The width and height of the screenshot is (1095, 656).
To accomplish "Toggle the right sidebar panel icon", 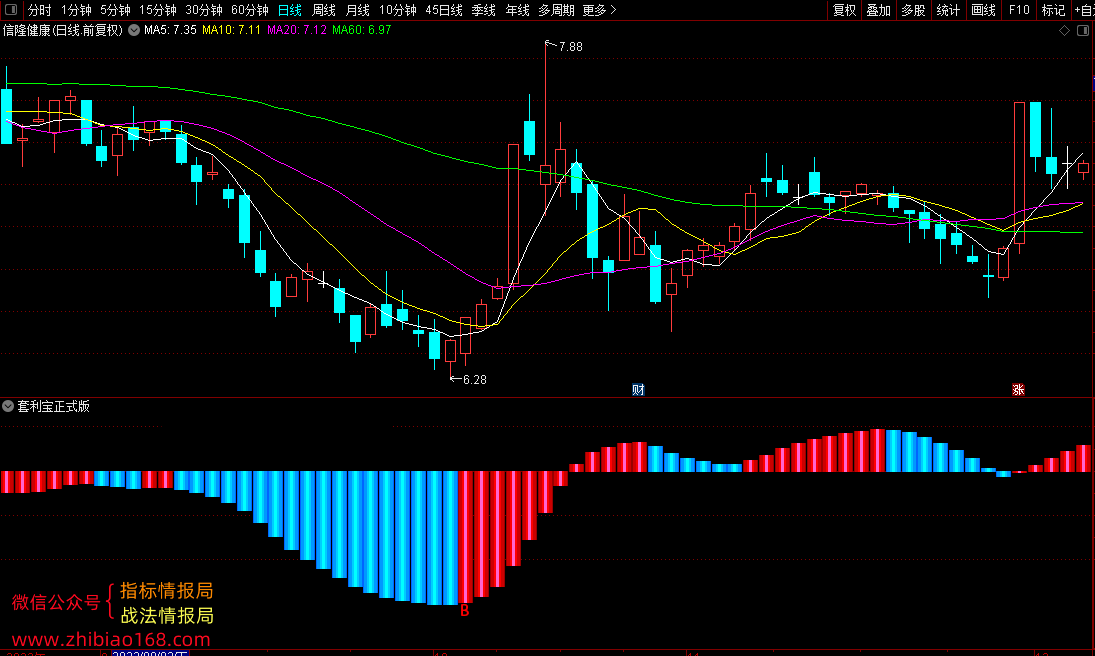I will coord(1083,31).
